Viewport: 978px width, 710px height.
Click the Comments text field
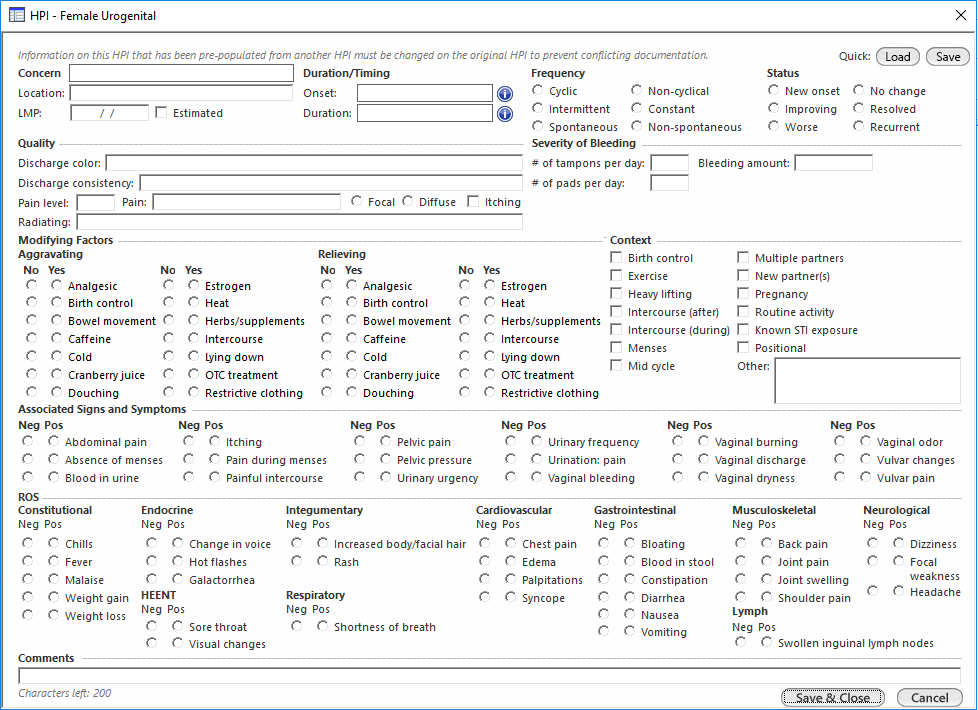tap(490, 676)
